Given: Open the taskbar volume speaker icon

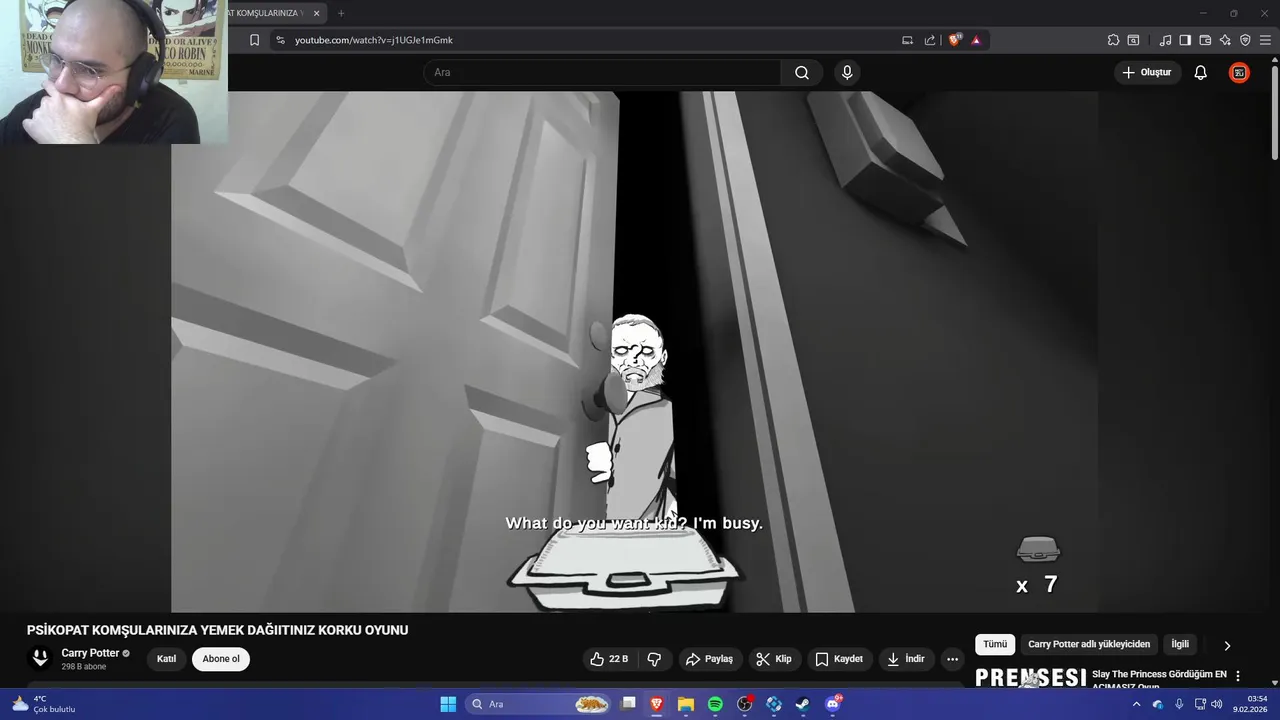Looking at the screenshot, I should (x=1217, y=704).
